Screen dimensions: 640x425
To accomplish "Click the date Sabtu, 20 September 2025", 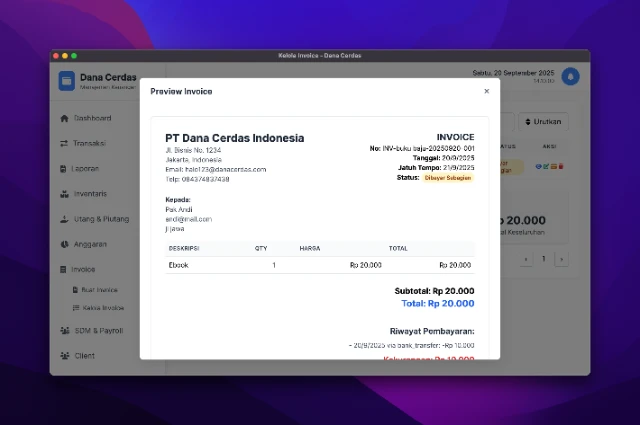I will click(513, 73).
